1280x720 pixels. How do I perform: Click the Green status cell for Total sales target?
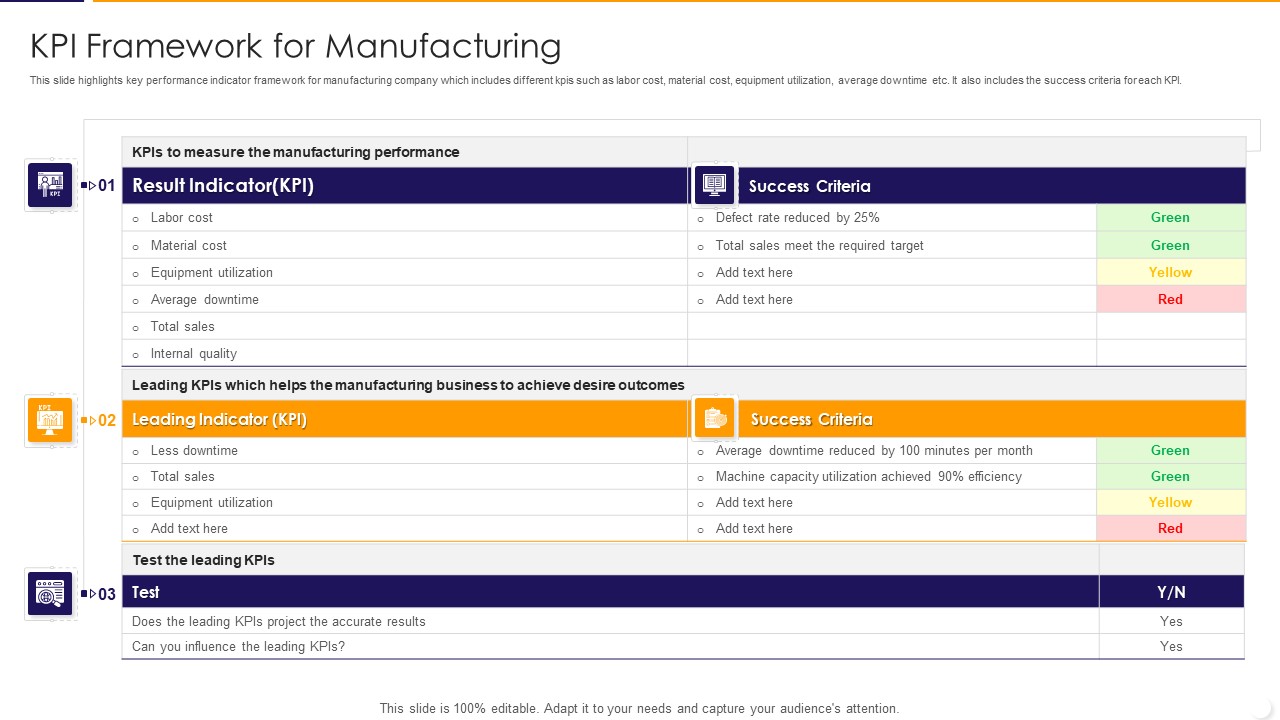[1171, 245]
